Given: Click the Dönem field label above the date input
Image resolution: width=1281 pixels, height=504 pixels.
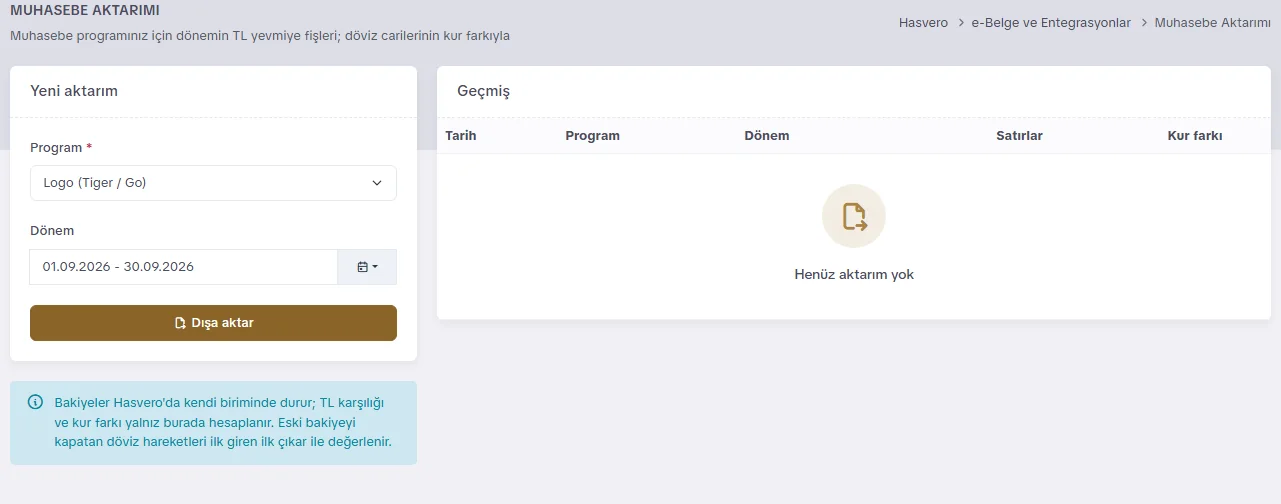Looking at the screenshot, I should [x=52, y=230].
